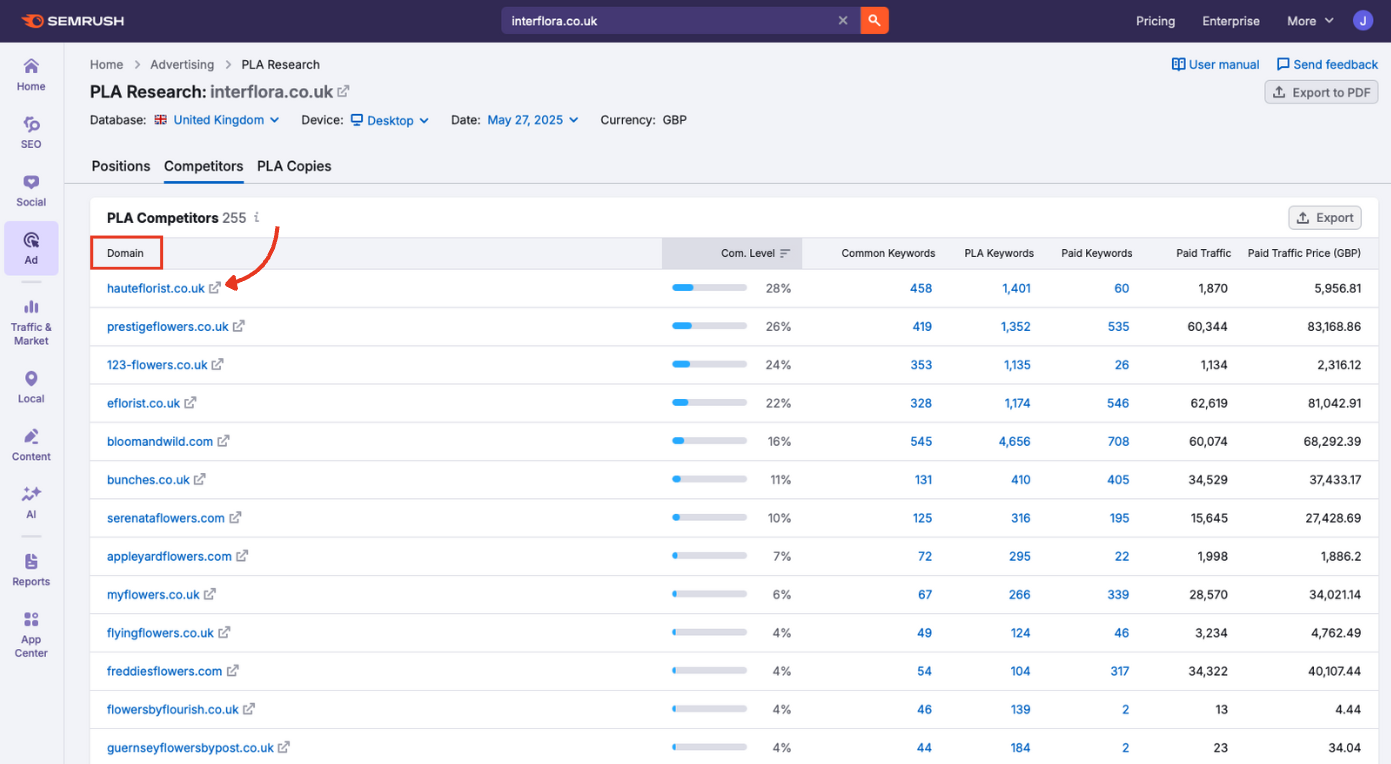1391x764 pixels.
Task: Change the date May 27, 2025 dropdown
Action: tap(532, 120)
